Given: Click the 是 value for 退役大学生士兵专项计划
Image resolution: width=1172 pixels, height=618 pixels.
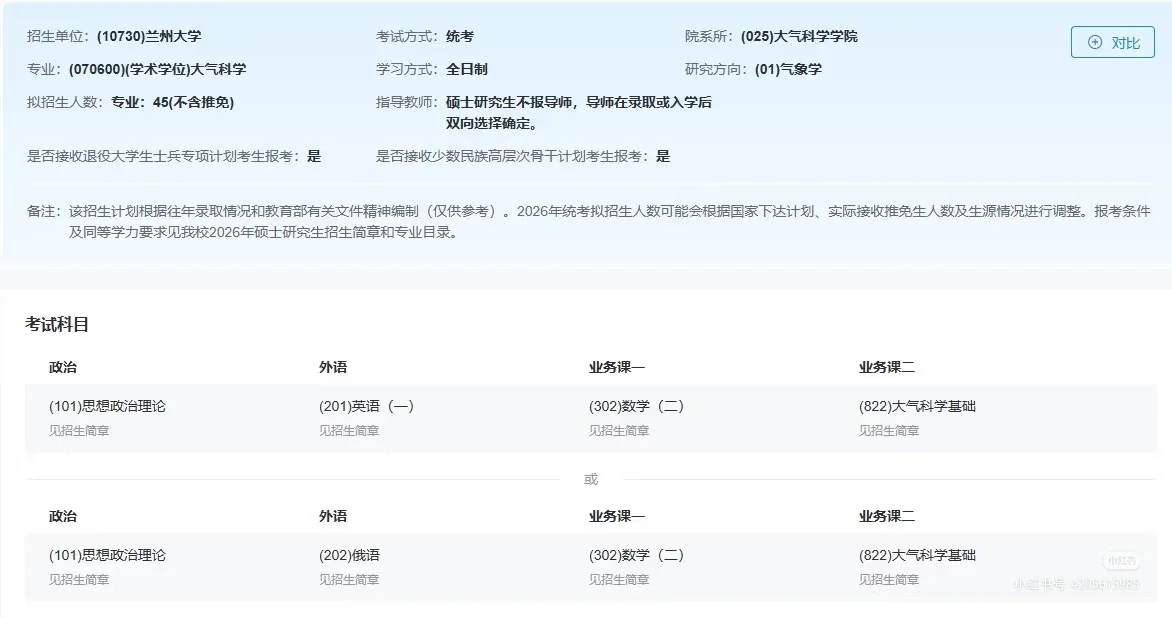Looking at the screenshot, I should coord(316,157).
